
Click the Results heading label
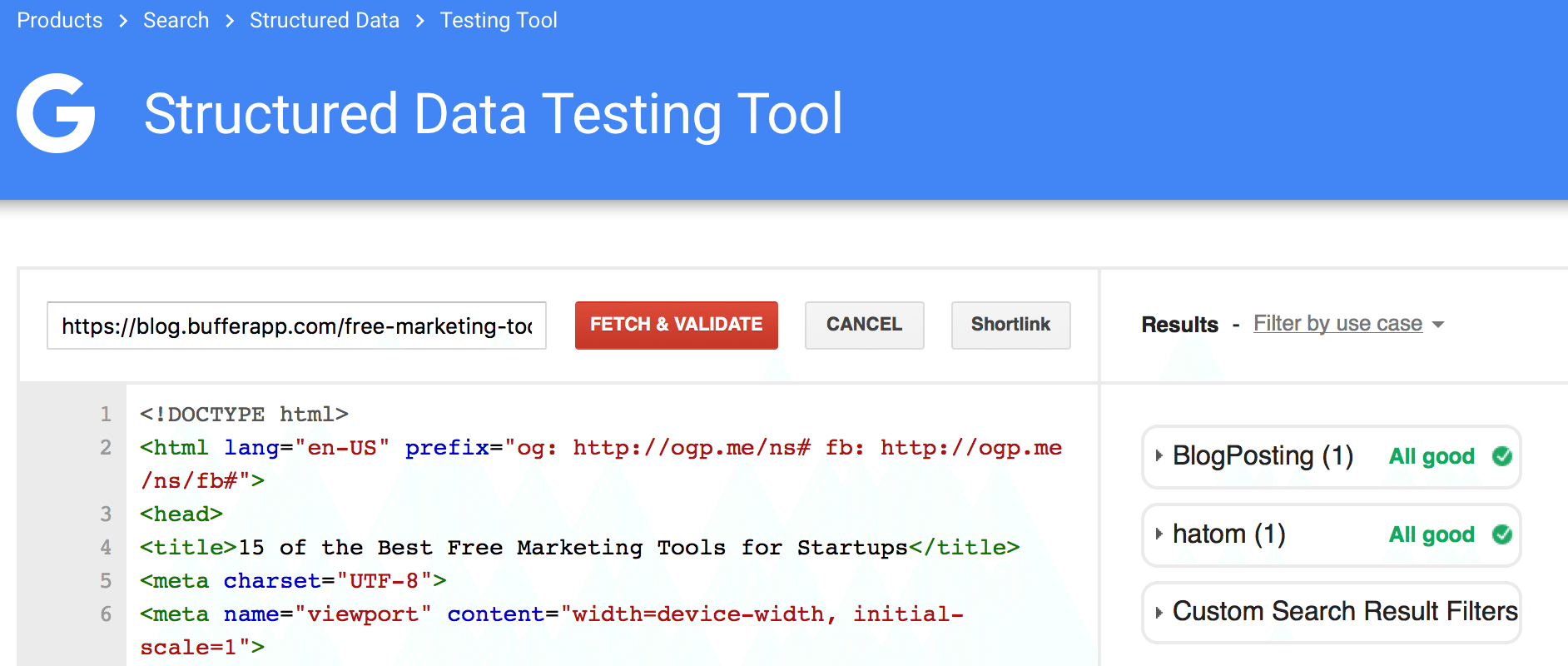[1179, 325]
